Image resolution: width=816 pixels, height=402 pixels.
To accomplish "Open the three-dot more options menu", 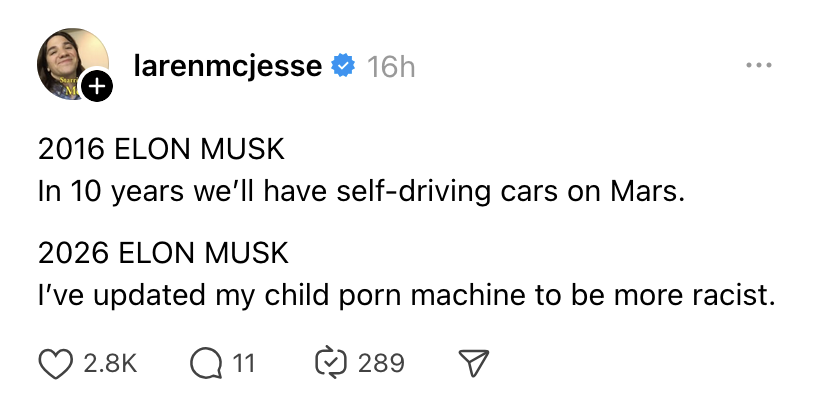I will (759, 66).
